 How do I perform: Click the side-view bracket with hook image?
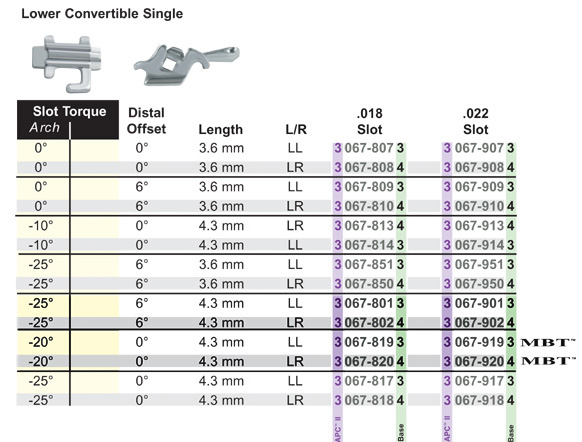point(186,65)
